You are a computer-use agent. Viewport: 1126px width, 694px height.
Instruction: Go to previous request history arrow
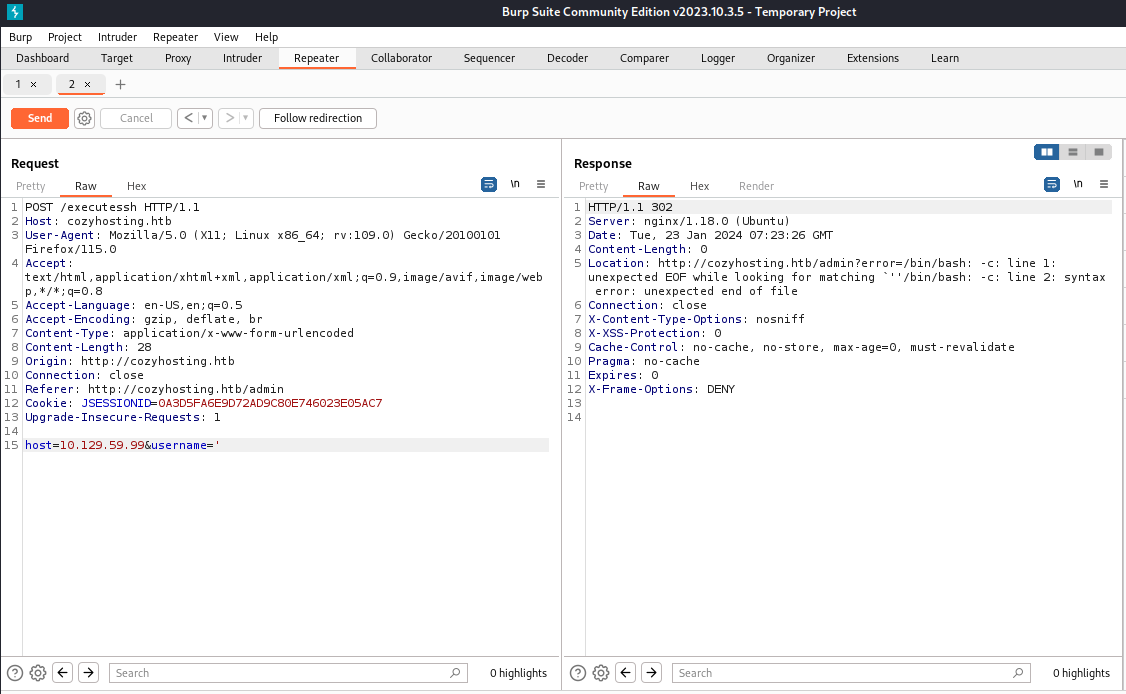pyautogui.click(x=188, y=118)
